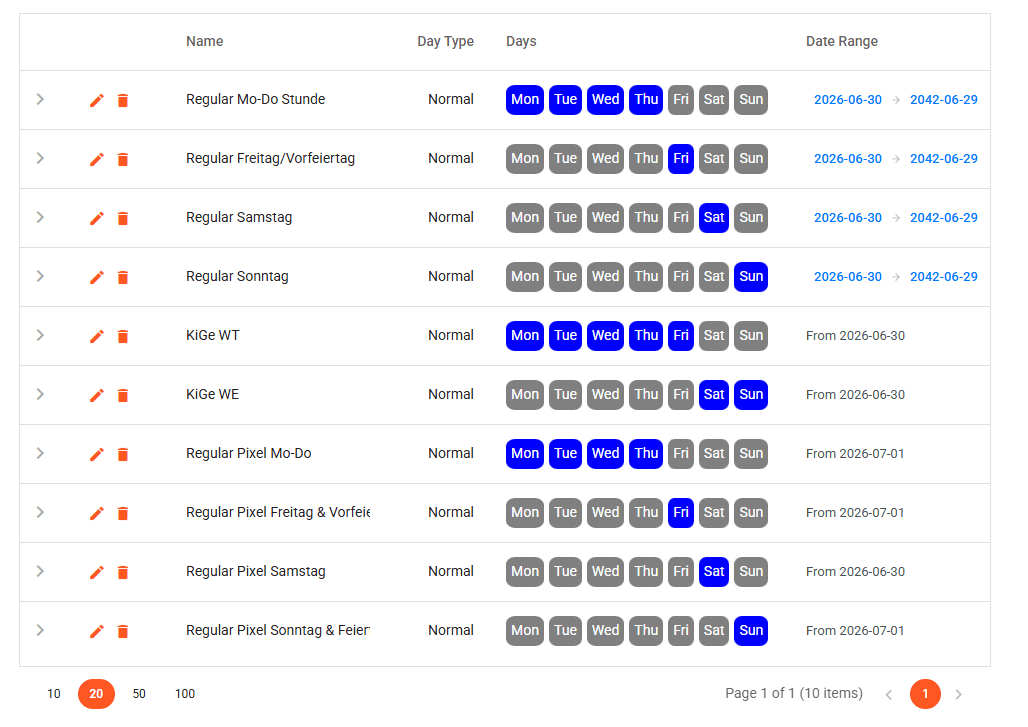
Task: Expand the KiGe WE row
Action: (40, 394)
